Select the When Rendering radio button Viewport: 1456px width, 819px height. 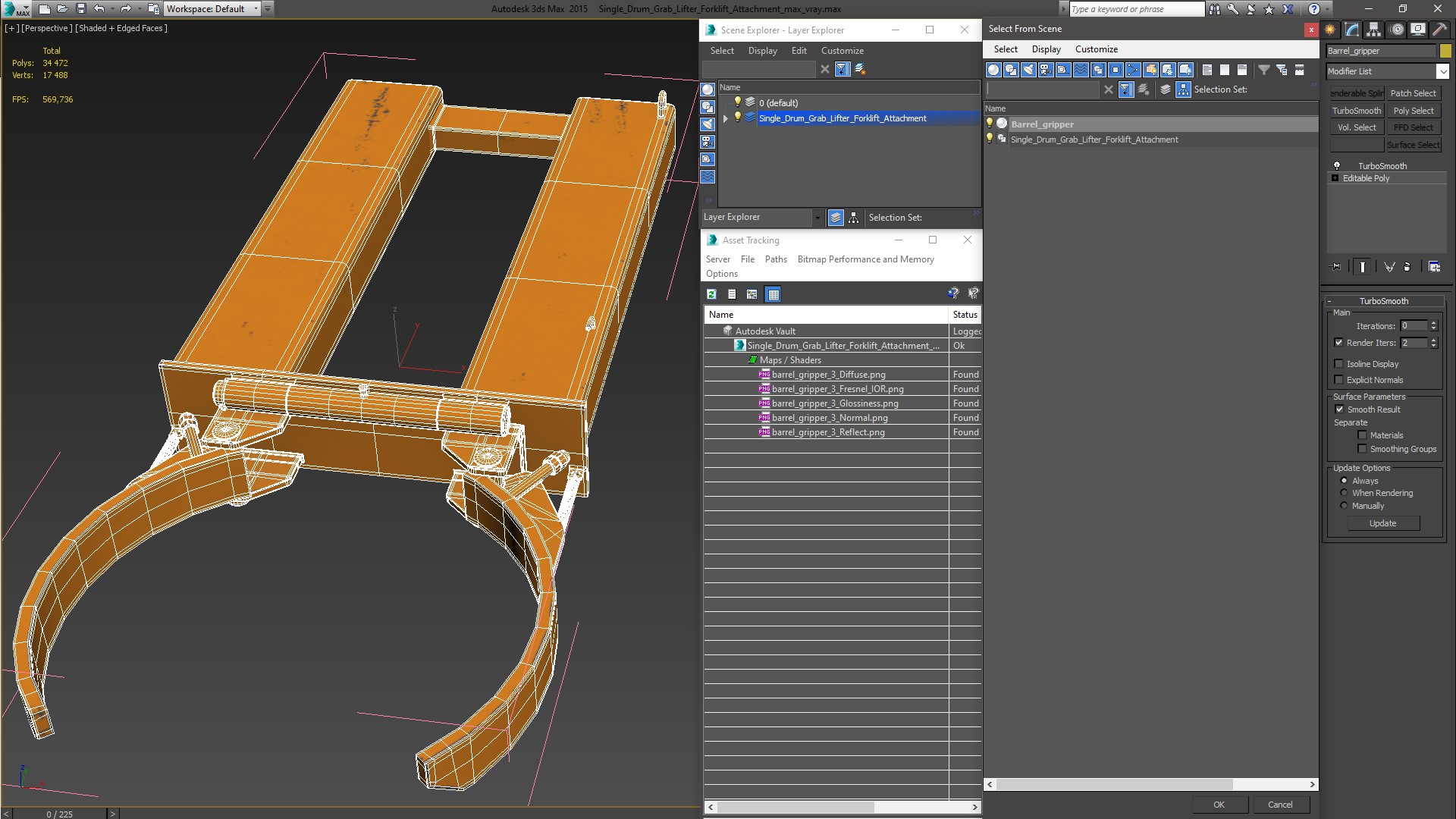(x=1344, y=493)
